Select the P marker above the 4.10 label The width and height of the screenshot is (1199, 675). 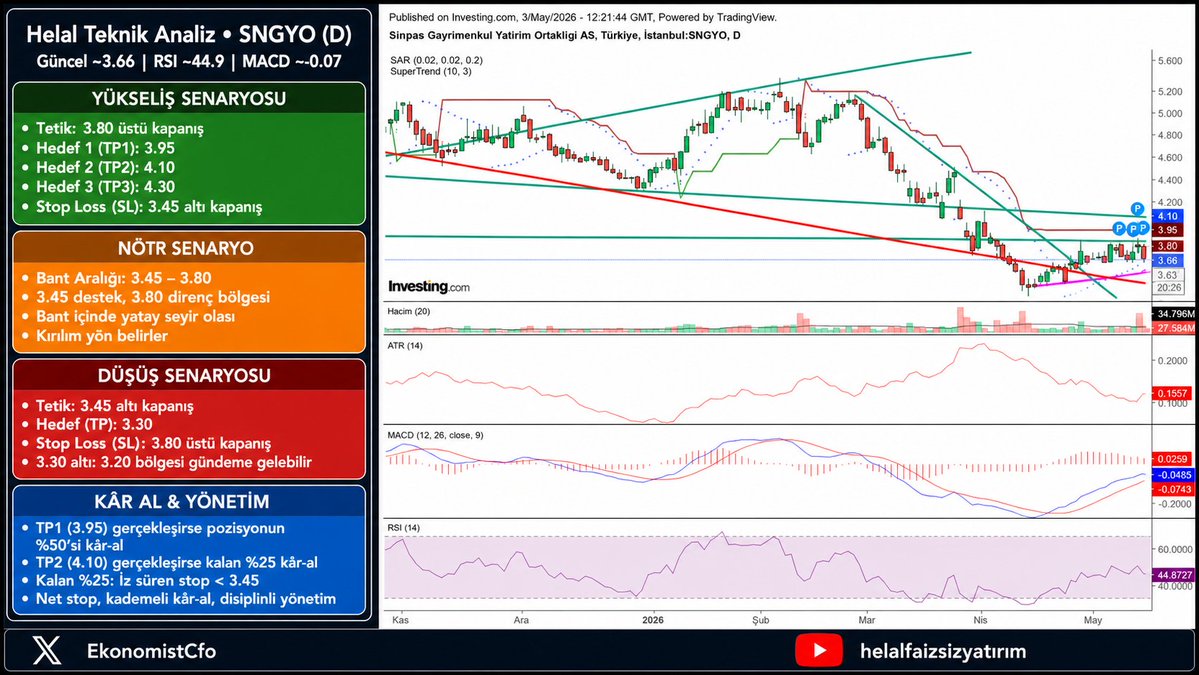click(1137, 209)
